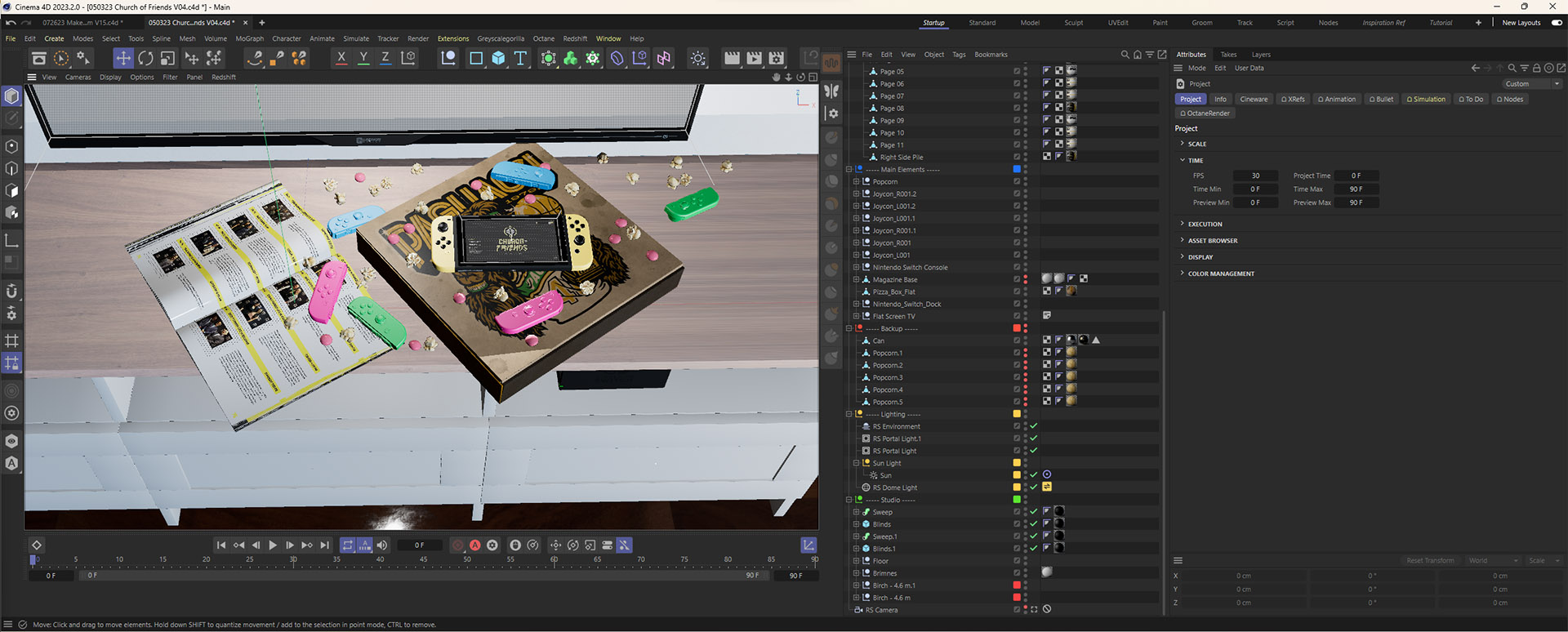The image size is (1568, 632).
Task: Select the Text spline tool icon
Action: click(x=520, y=58)
